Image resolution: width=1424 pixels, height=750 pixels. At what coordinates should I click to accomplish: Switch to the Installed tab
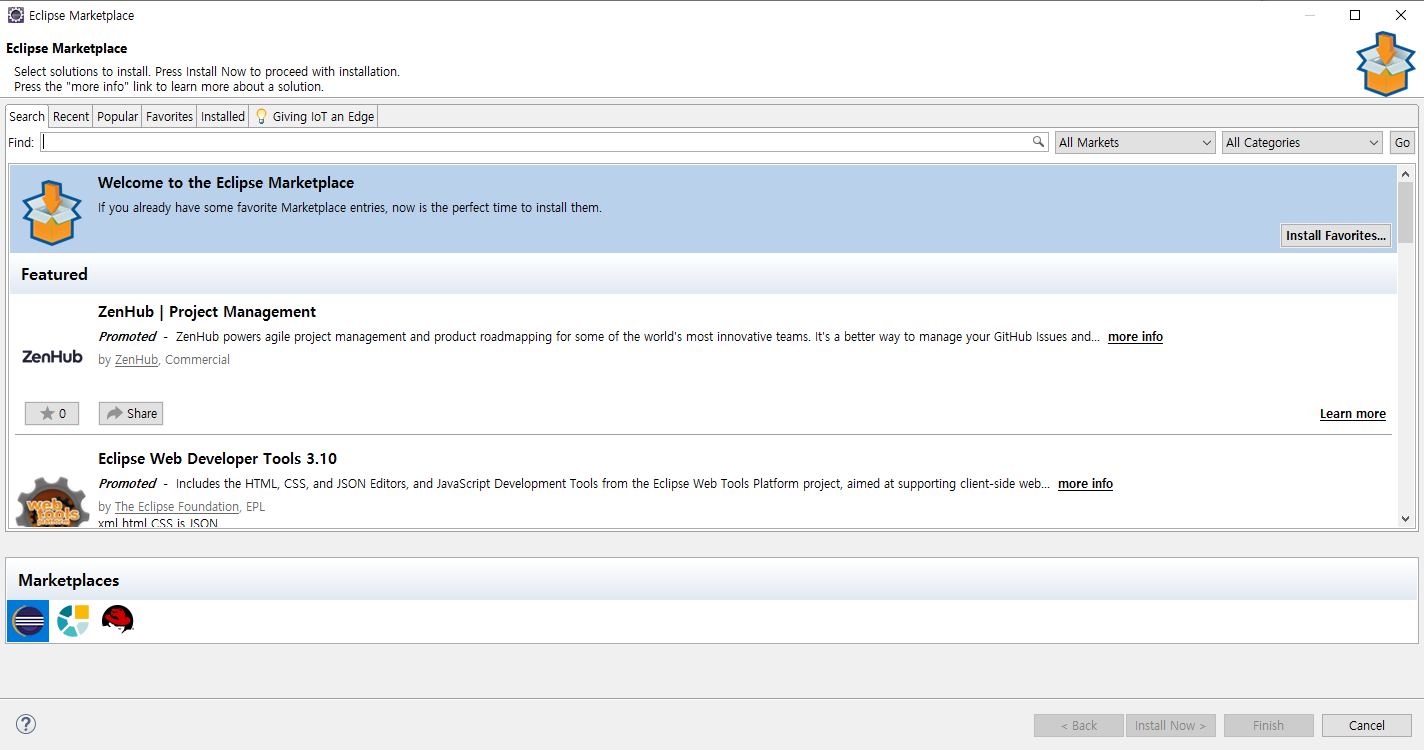point(223,116)
